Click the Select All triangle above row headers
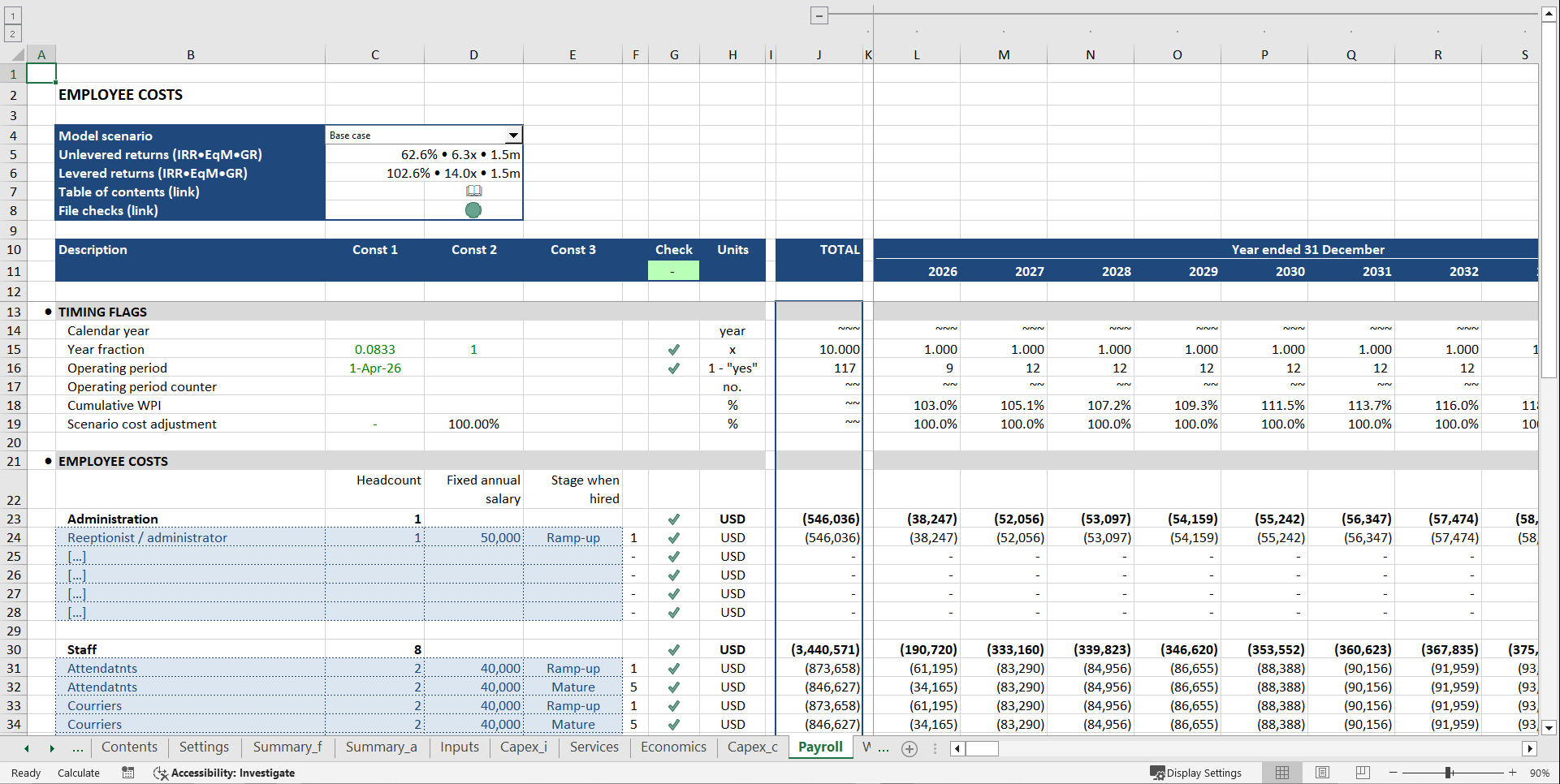Screen dimensions: 1560x784 point(19,54)
